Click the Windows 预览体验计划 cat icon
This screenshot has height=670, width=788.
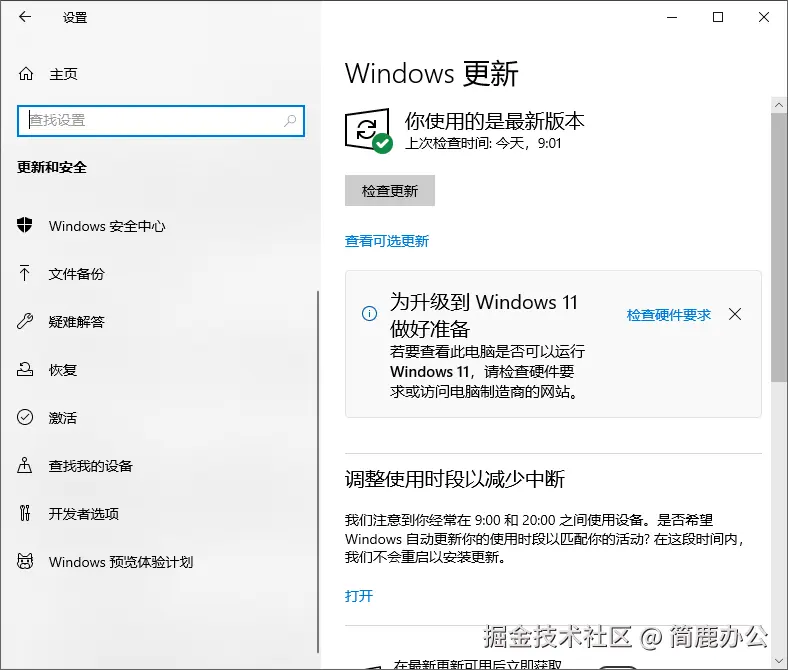pos(25,561)
